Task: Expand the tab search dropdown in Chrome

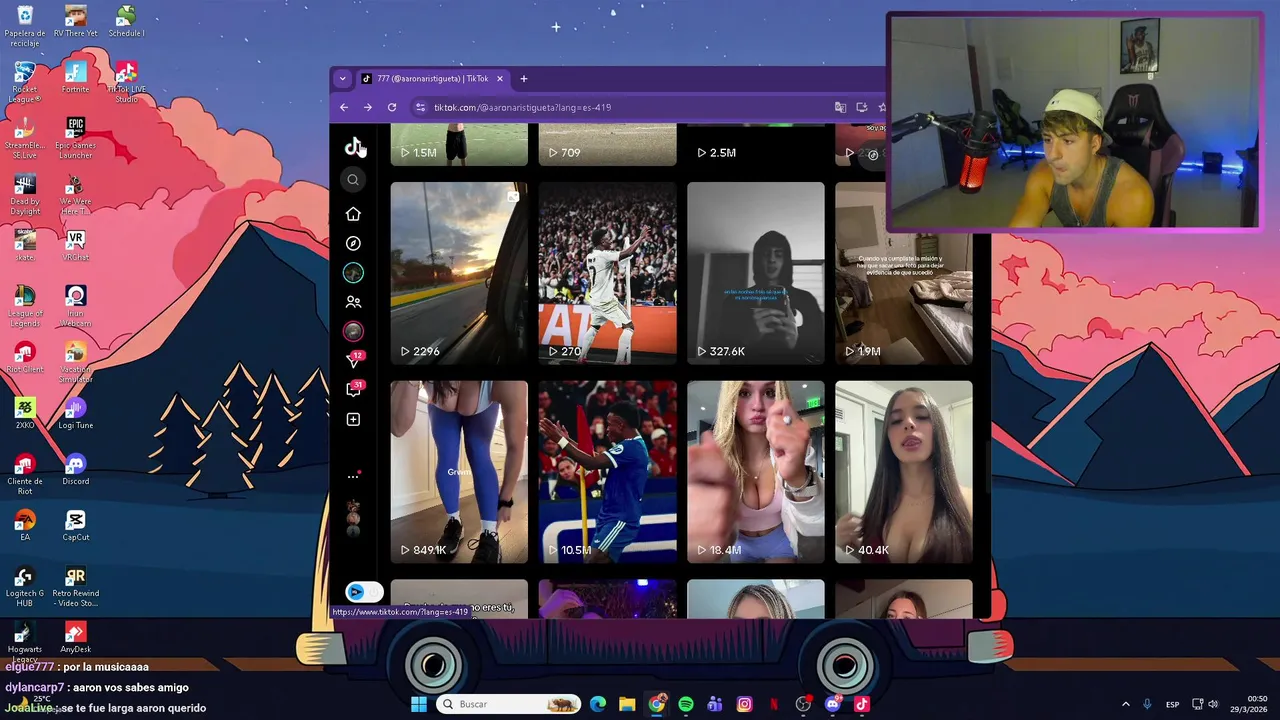Action: (342, 78)
